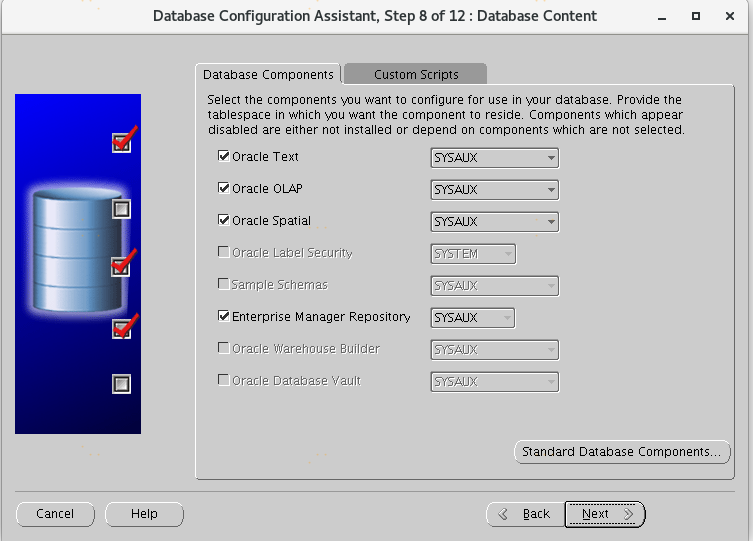Open the Help button
This screenshot has height=541, width=753.
[x=144, y=514]
